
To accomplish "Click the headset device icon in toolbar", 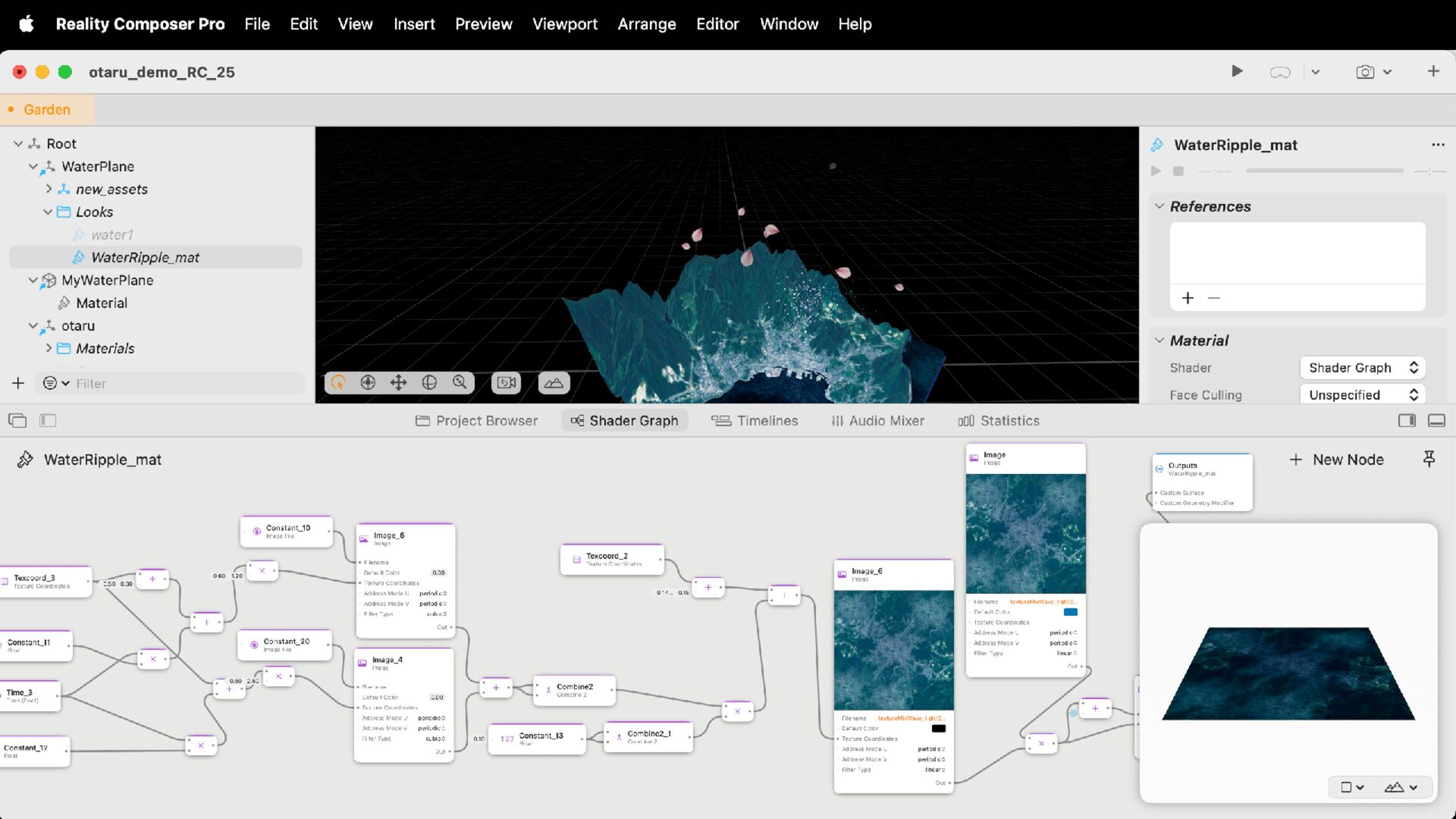I will click(1280, 72).
